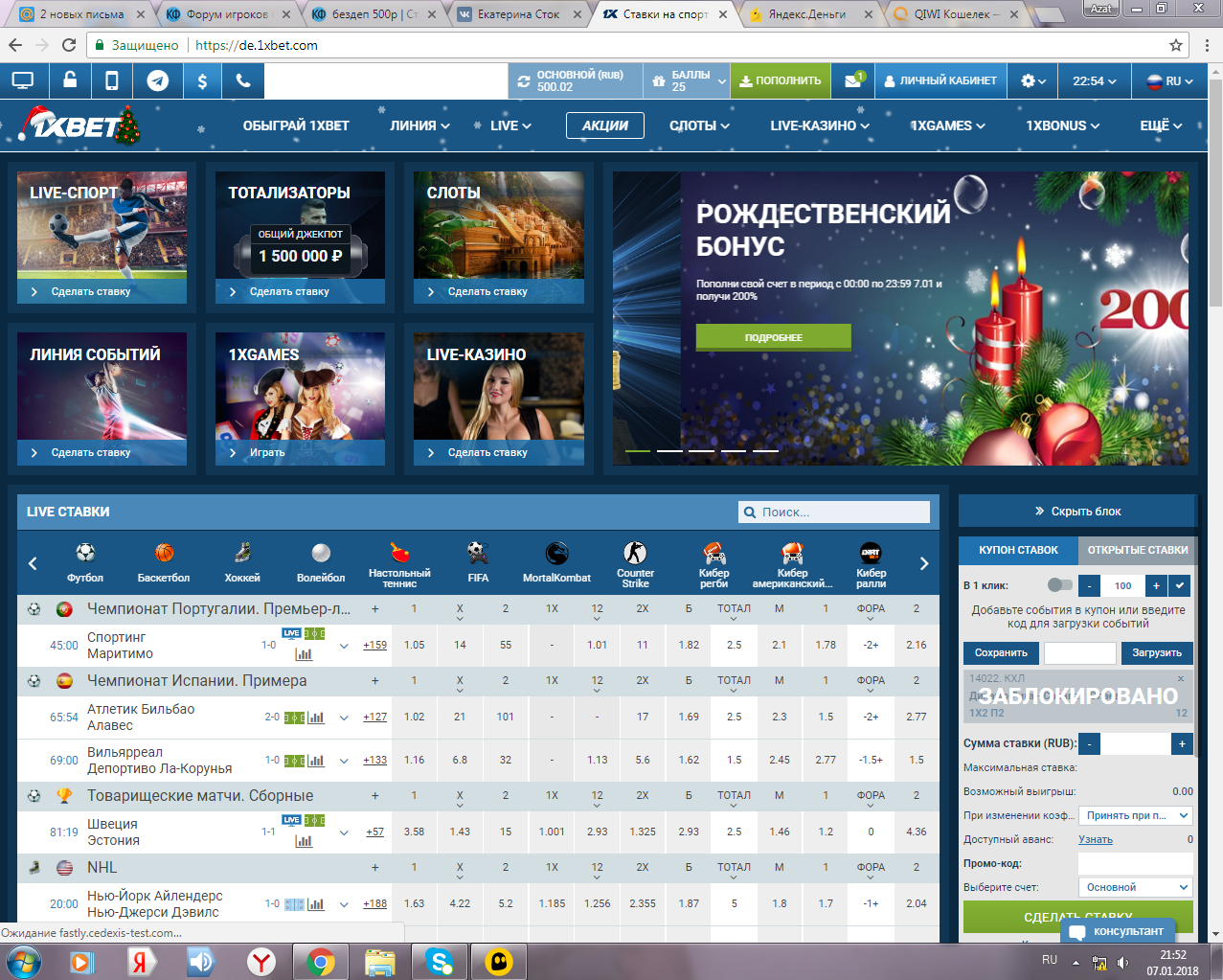1223x980 pixels.
Task: Open the ТОТАЛИЗАТОРЫ jackpot tile
Action: click(x=300, y=238)
